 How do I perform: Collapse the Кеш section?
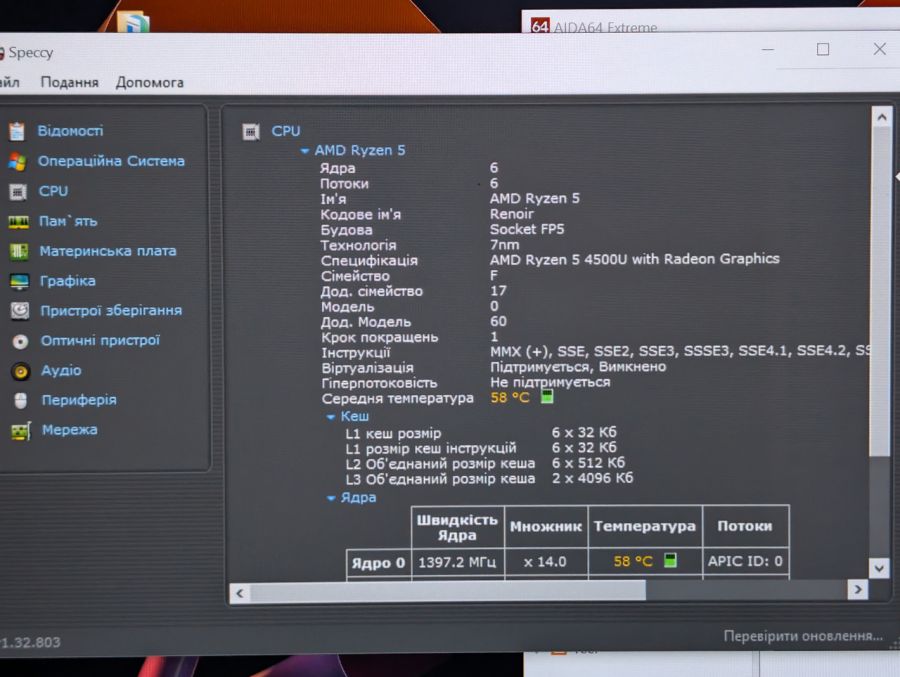pos(331,417)
